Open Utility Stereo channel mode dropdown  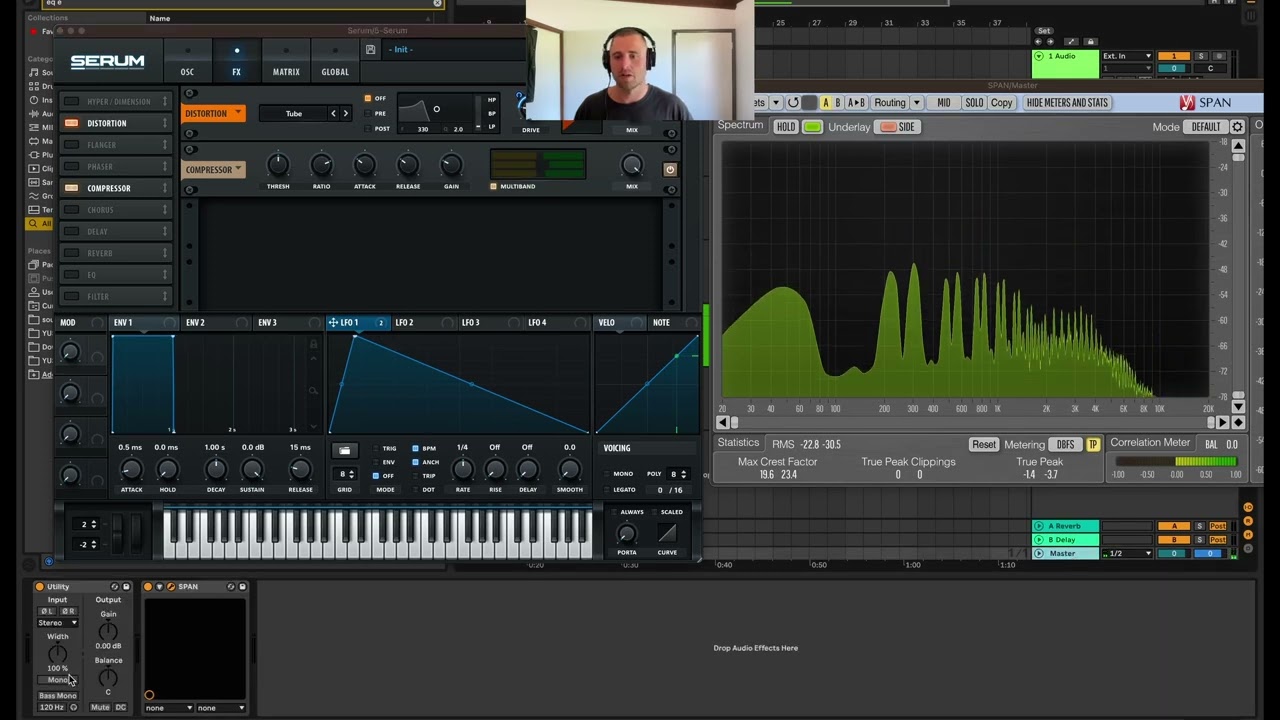point(58,623)
